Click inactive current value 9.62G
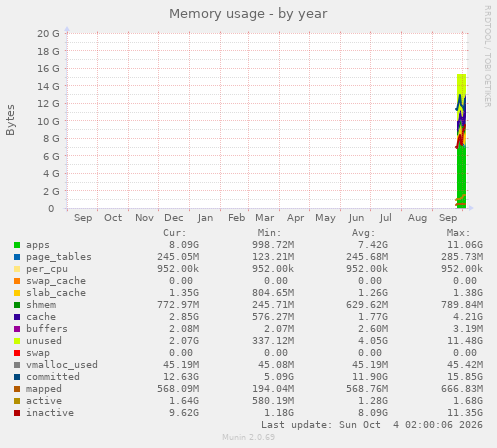This screenshot has height=448, width=497. point(184,413)
